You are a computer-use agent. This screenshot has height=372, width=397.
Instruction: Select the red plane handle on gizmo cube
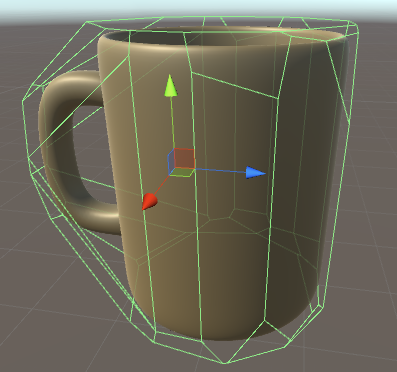click(x=184, y=158)
